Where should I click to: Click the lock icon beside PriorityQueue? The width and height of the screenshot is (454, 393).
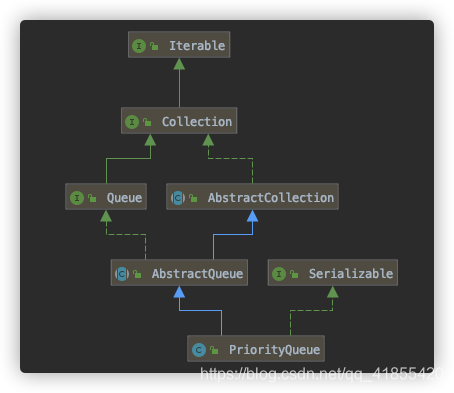[214, 350]
